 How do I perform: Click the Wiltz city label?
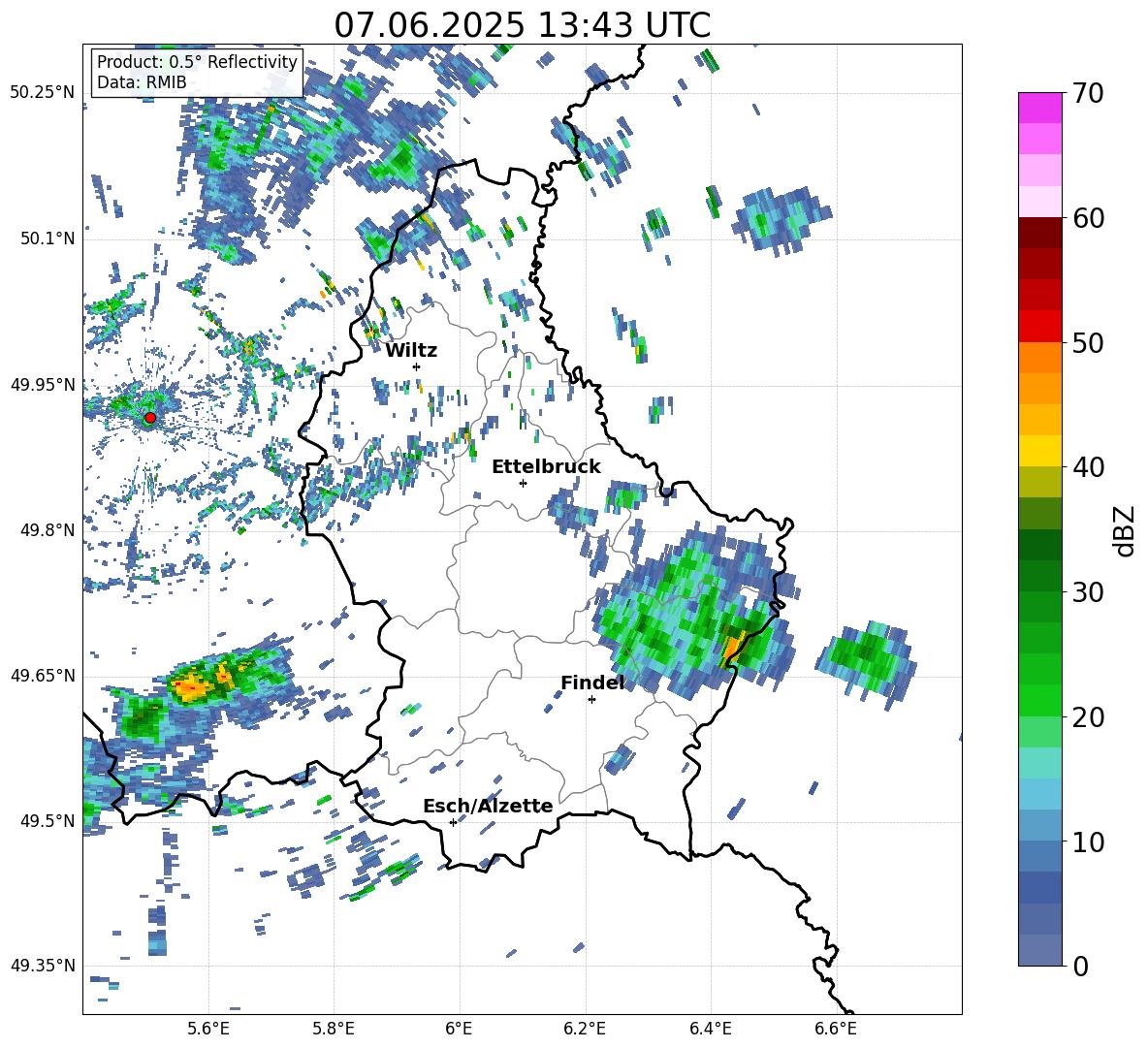[x=411, y=351]
